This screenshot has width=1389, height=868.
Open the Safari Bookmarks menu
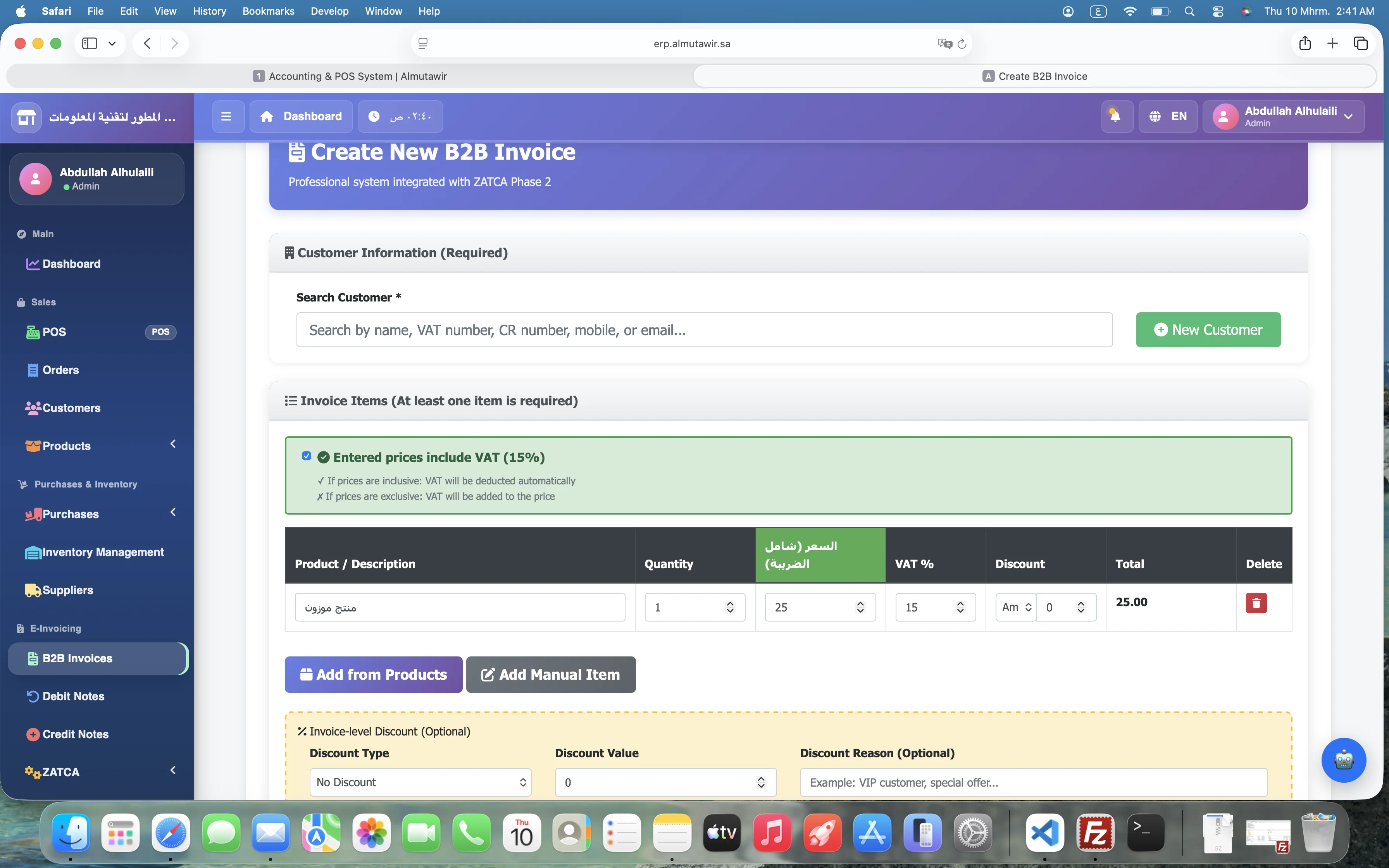pyautogui.click(x=269, y=12)
